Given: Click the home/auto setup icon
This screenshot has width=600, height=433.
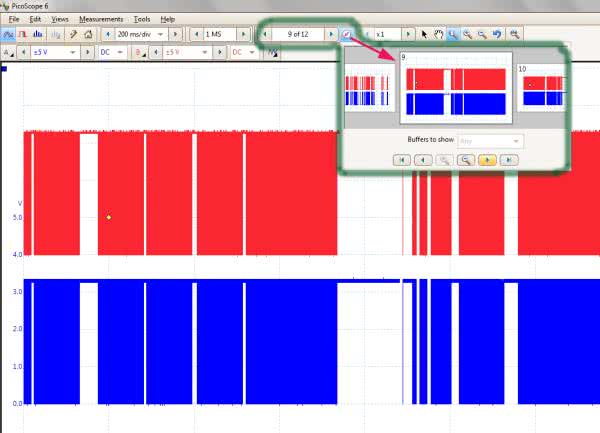Looking at the screenshot, I should point(88,33).
